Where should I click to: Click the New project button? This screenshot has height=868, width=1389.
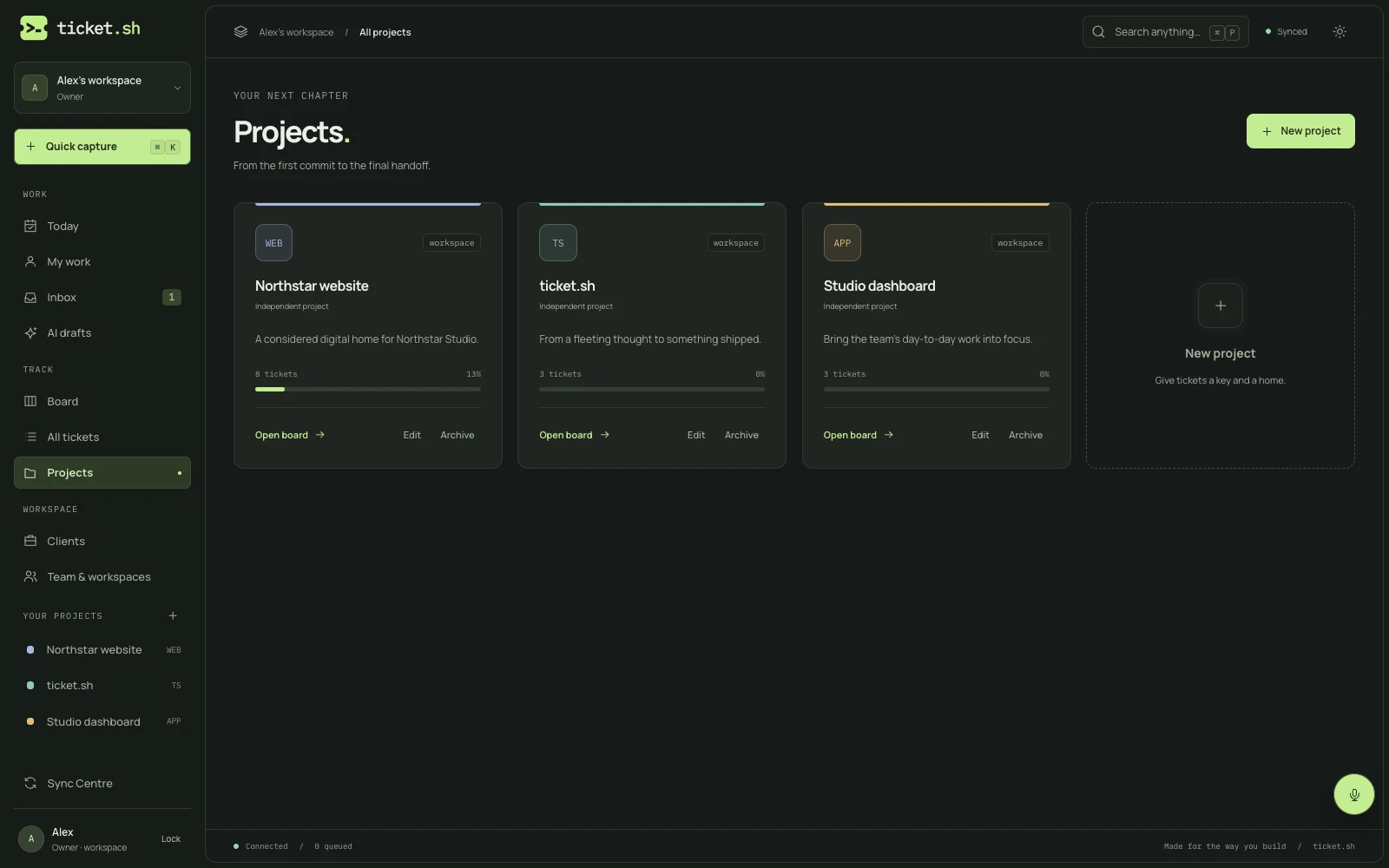[1300, 131]
